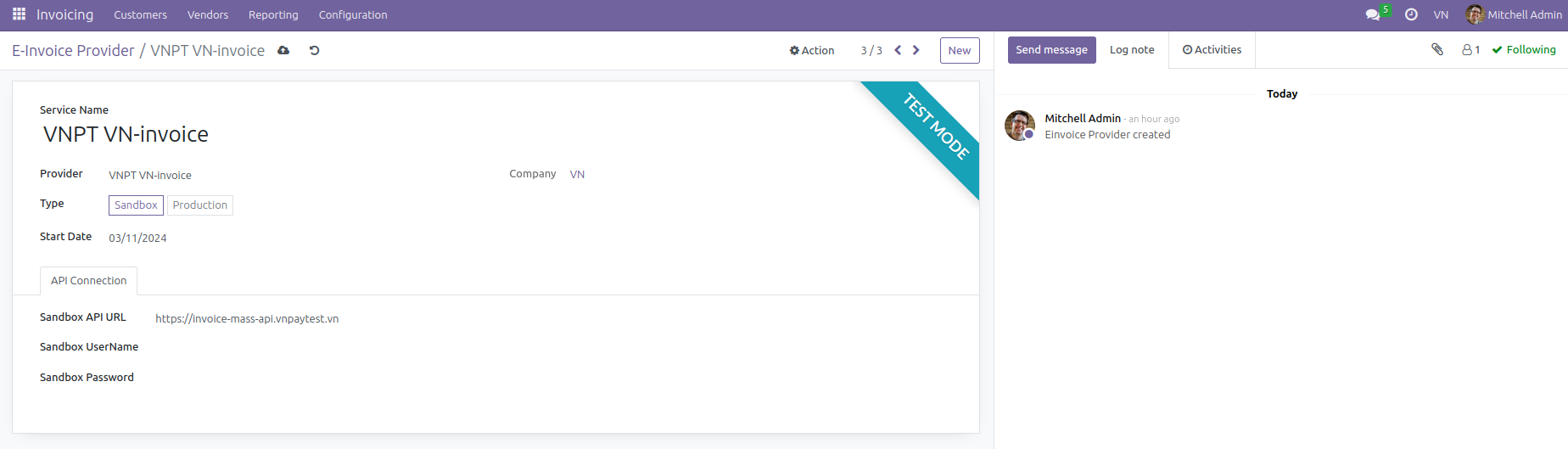
Task: Open the Vendors menu
Action: coord(208,14)
